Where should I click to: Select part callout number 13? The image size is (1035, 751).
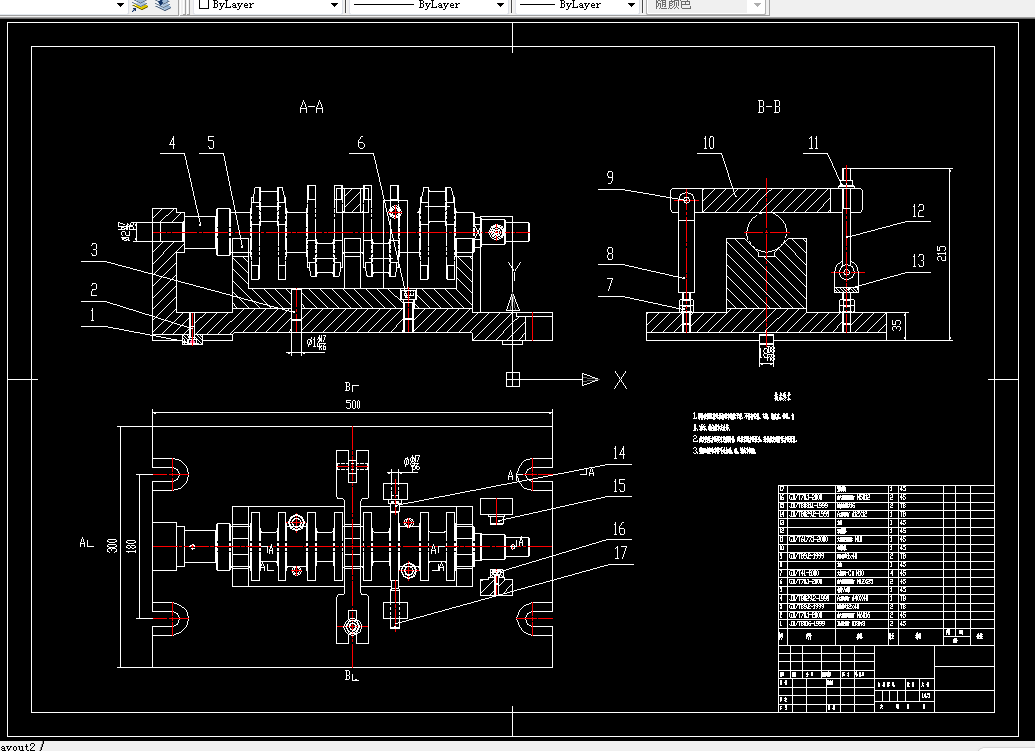coord(918,261)
